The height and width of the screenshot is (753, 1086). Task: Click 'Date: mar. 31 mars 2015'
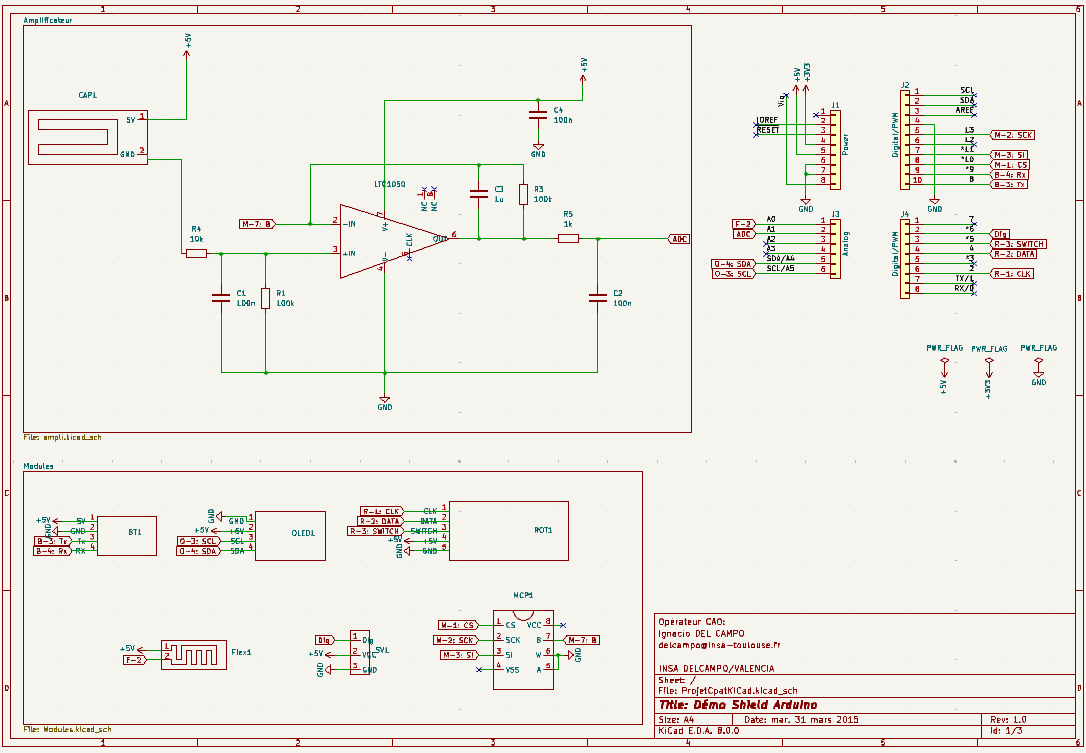pyautogui.click(x=801, y=720)
